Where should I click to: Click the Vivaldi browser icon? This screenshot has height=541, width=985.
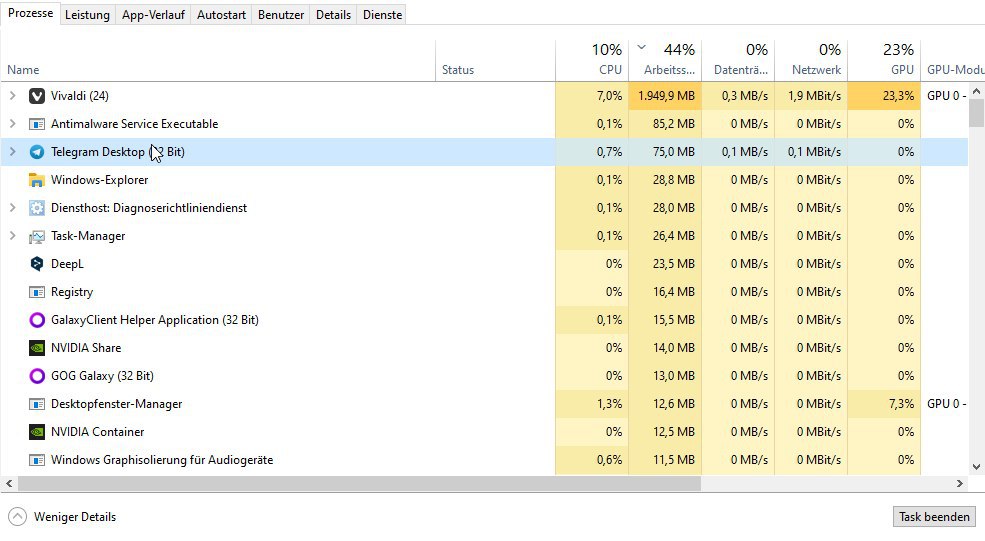[37, 96]
